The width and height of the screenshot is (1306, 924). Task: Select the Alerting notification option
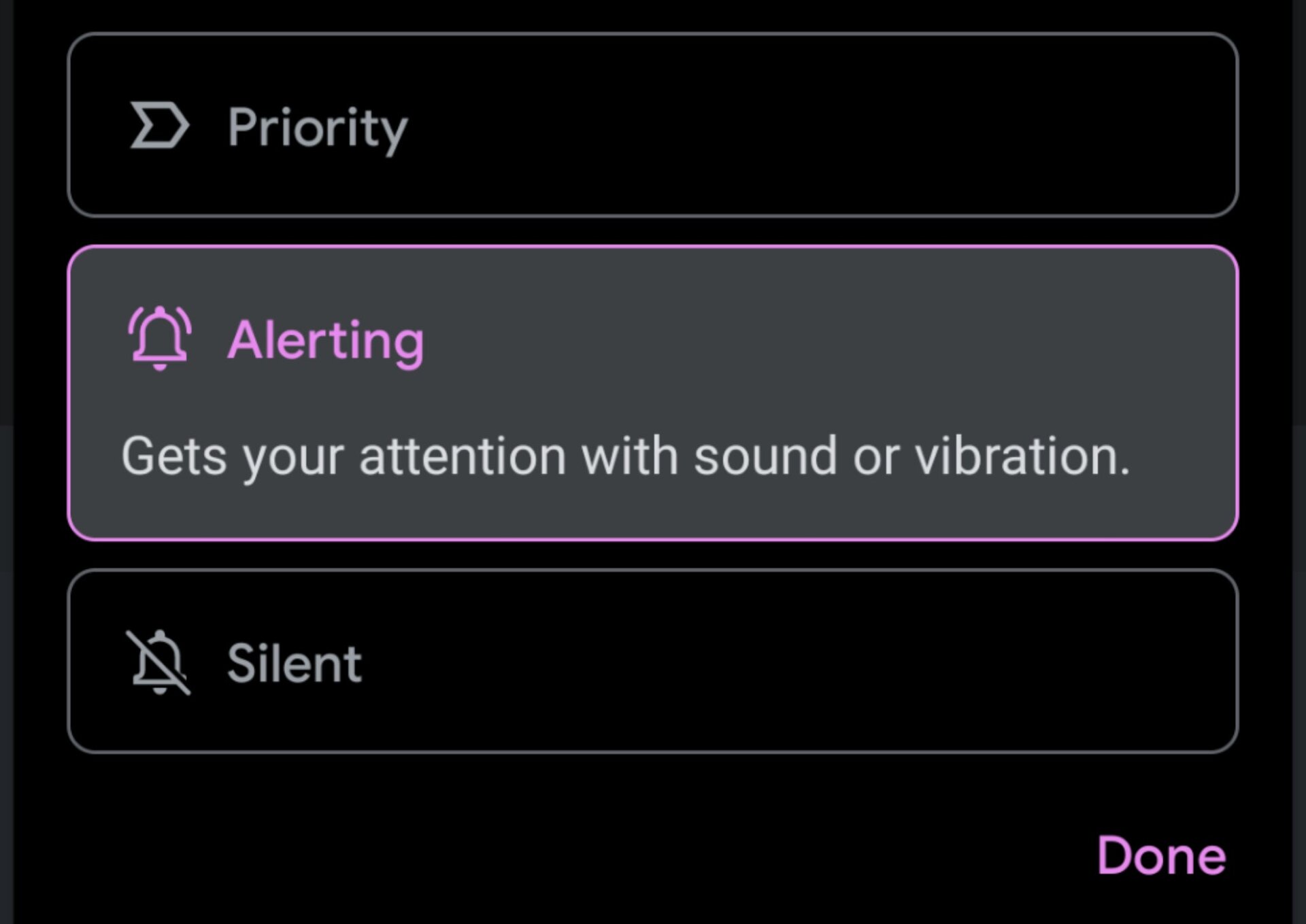(652, 393)
